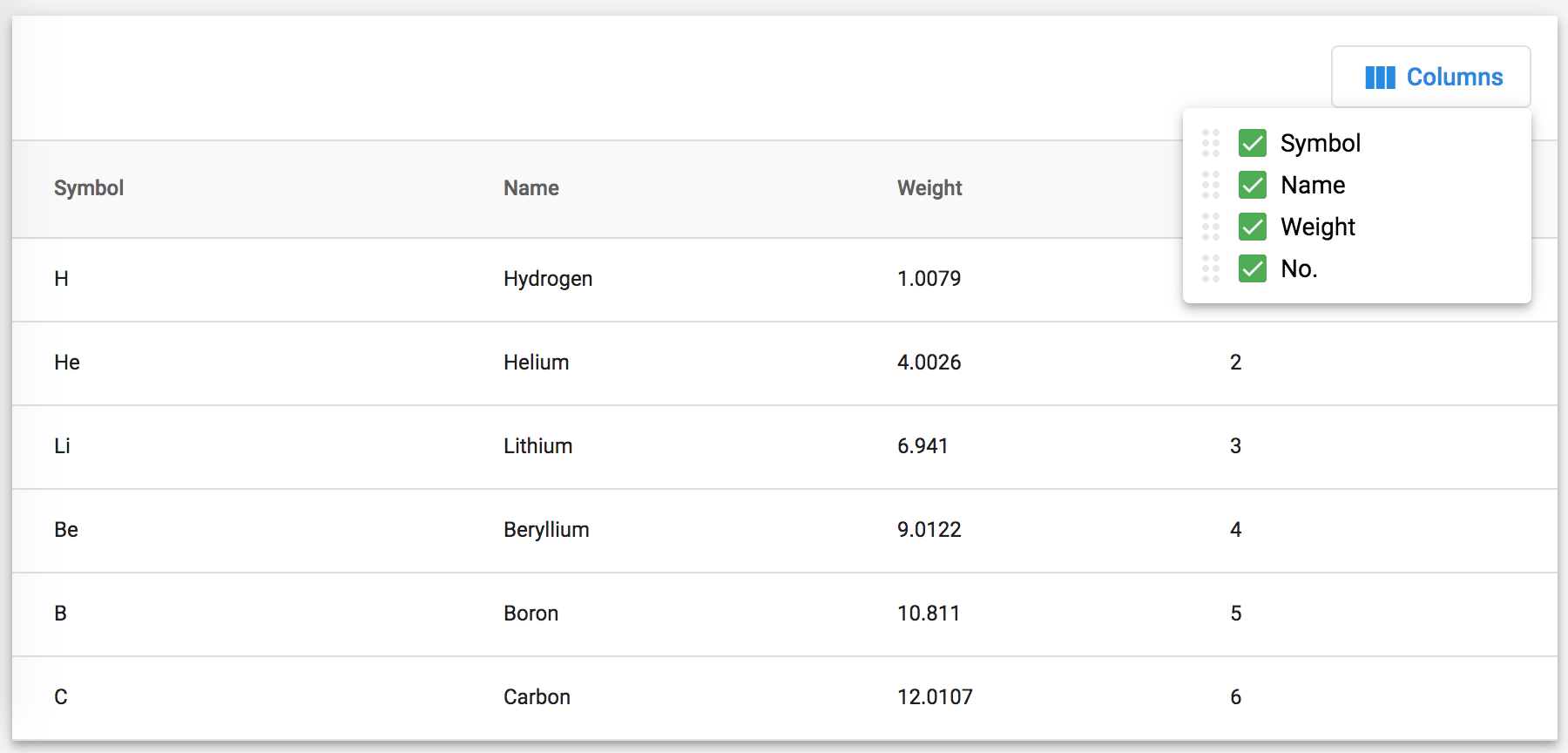
Task: Click the Symbol column header
Action: pos(89,188)
